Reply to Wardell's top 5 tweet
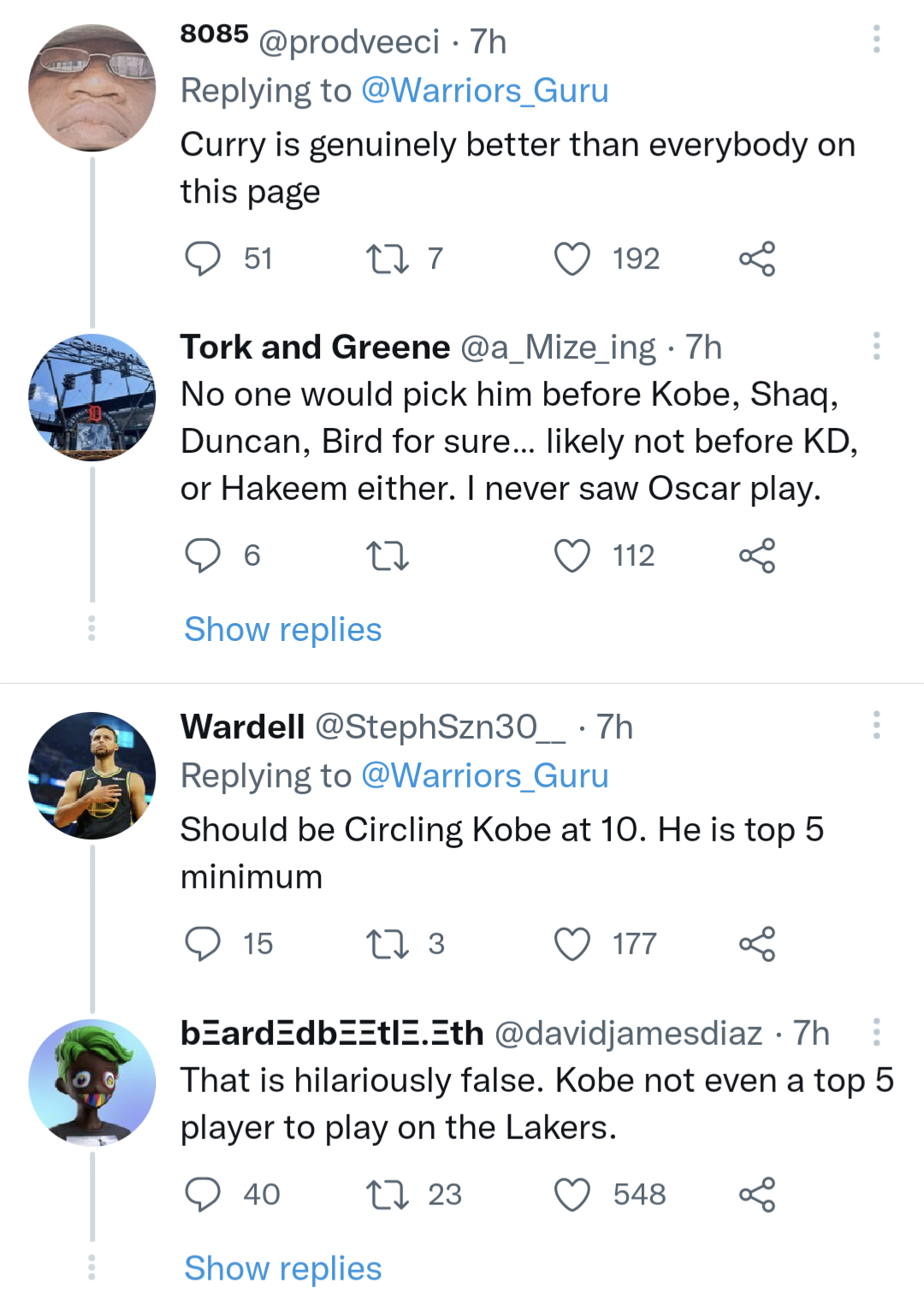This screenshot has height=1312, width=924. [204, 945]
